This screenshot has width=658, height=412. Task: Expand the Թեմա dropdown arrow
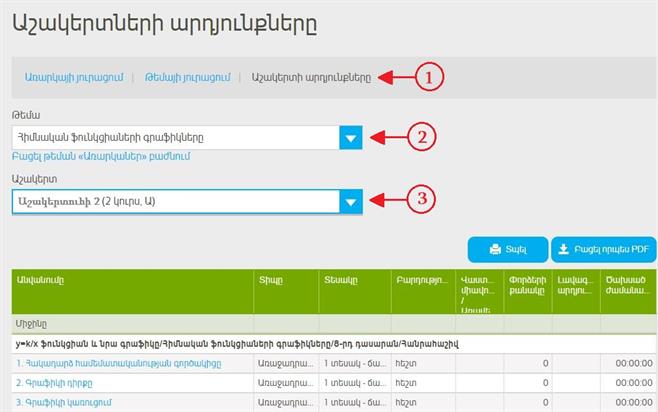click(x=350, y=138)
